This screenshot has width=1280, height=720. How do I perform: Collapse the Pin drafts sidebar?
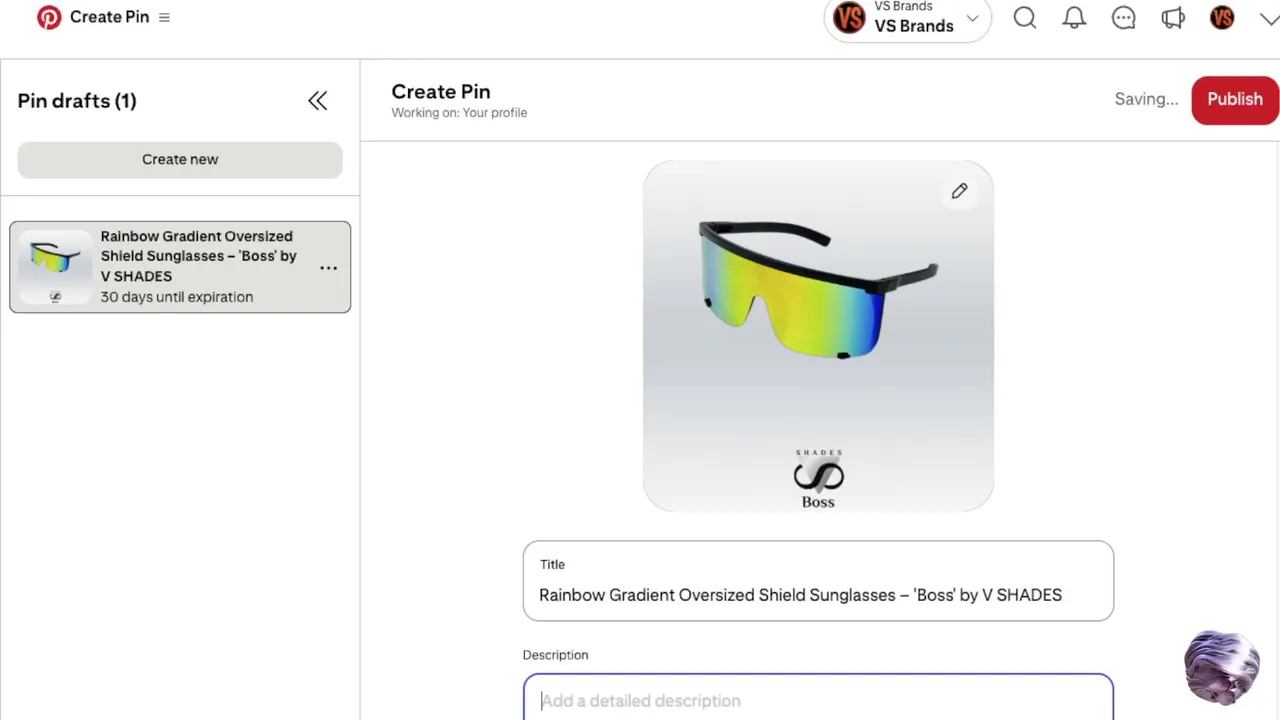point(318,101)
